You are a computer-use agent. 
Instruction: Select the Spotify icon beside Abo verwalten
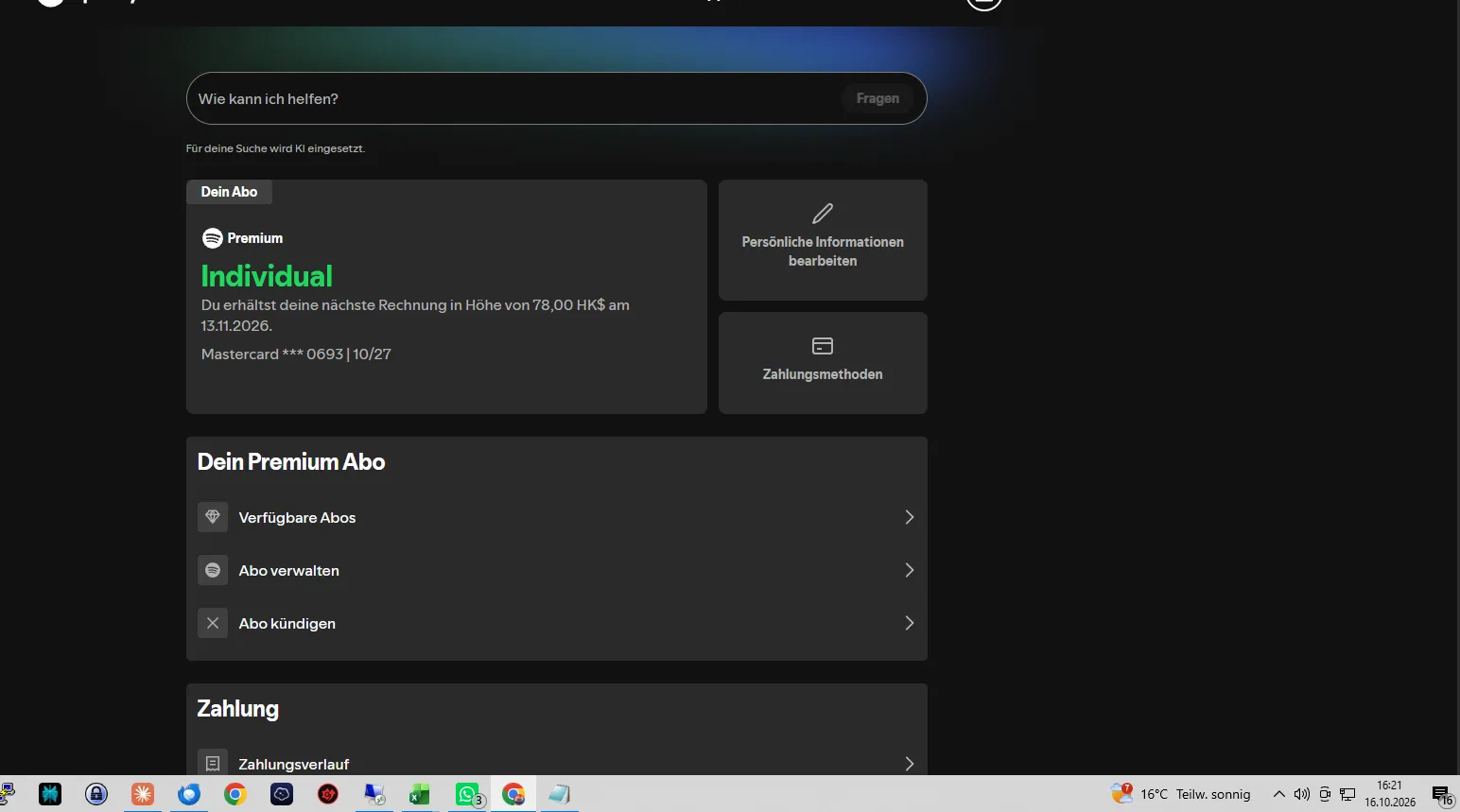213,570
